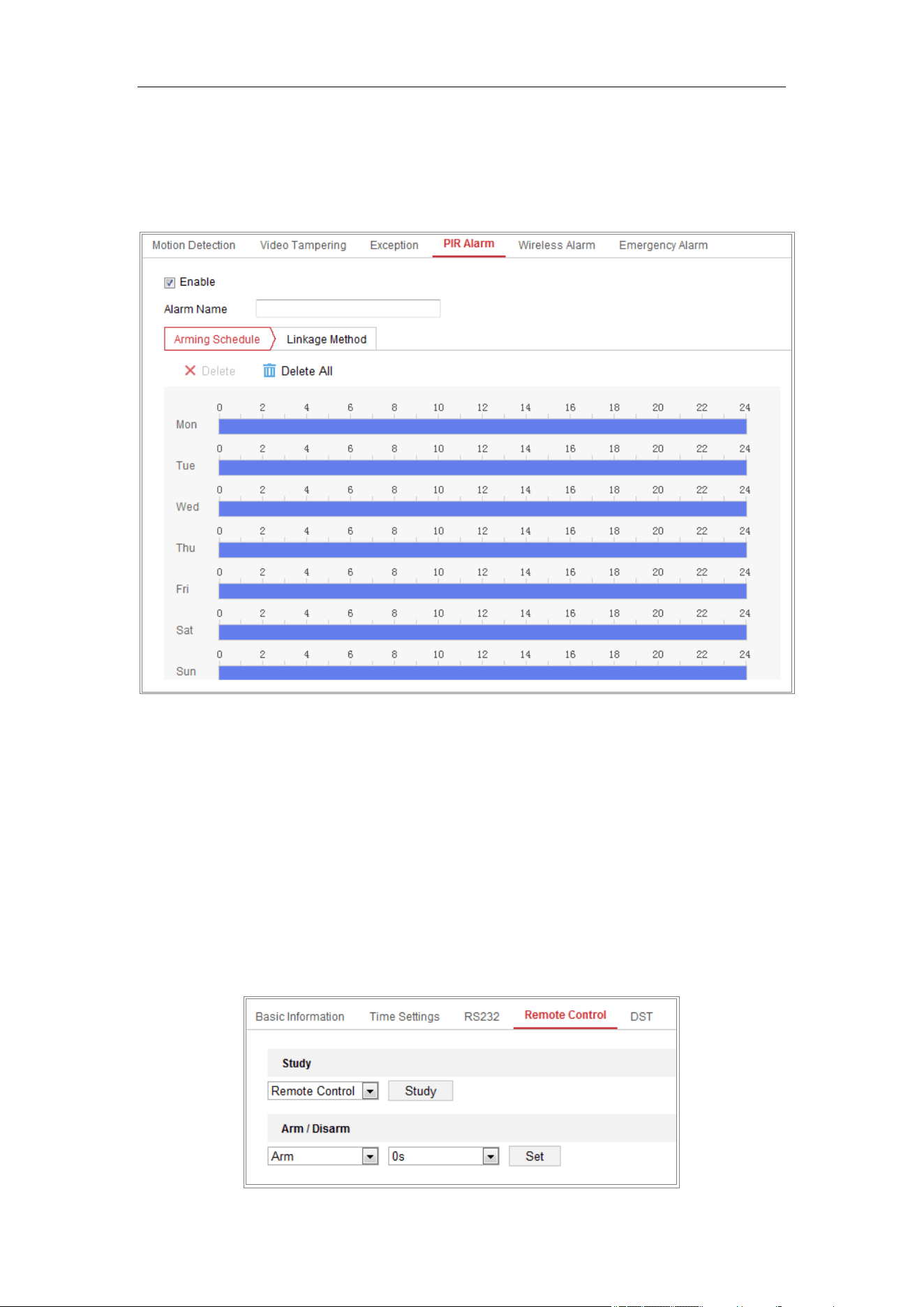Open the Remote Control dropdown arrow
The image size is (924, 1307).
[371, 1091]
